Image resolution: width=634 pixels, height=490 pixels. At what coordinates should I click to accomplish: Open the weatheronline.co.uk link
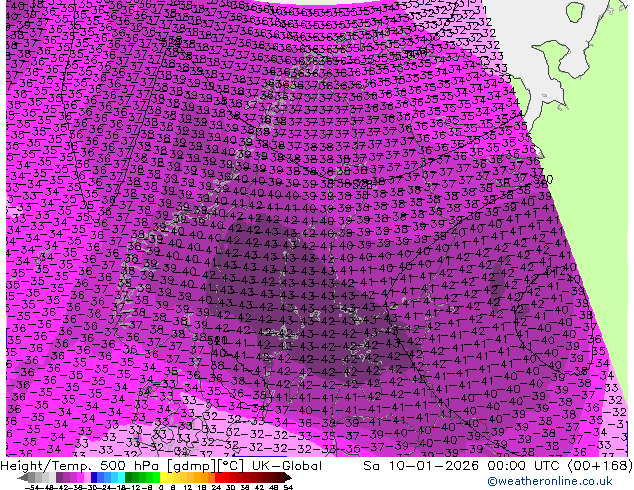(x=550, y=481)
